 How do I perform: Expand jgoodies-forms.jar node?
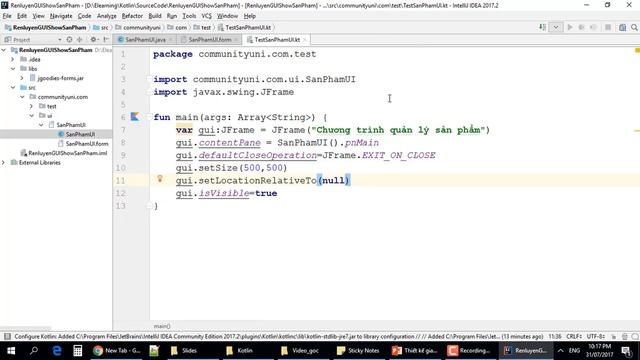click(x=22, y=78)
